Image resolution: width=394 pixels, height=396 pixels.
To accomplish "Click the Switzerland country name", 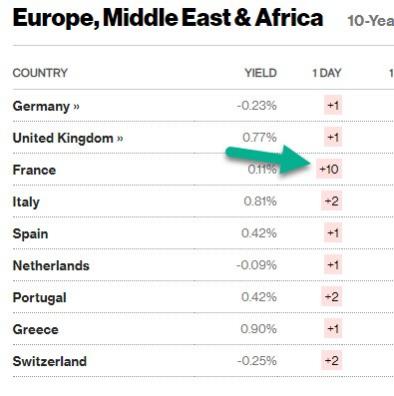I will tap(50, 361).
